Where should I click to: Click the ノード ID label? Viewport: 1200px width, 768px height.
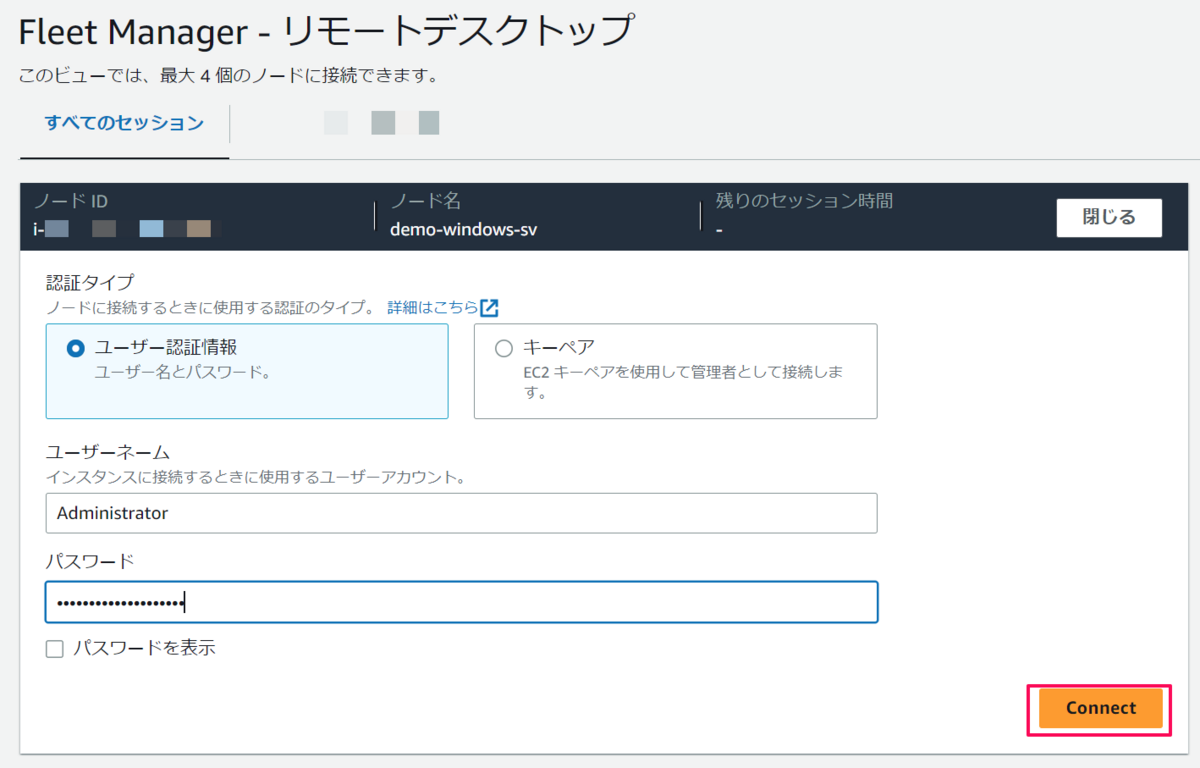70,201
